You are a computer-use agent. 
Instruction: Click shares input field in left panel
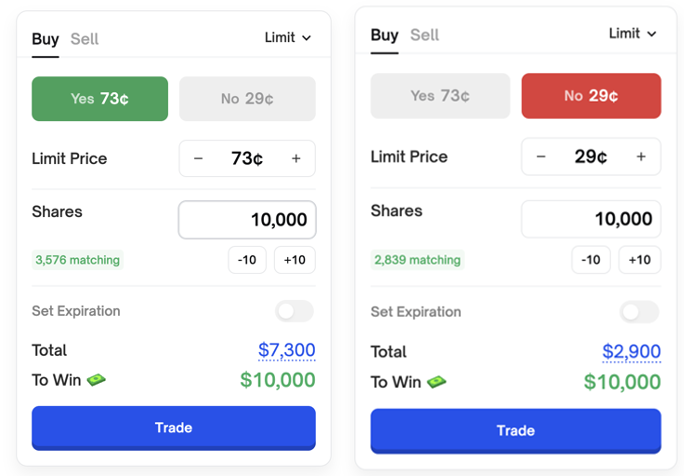pos(247,220)
